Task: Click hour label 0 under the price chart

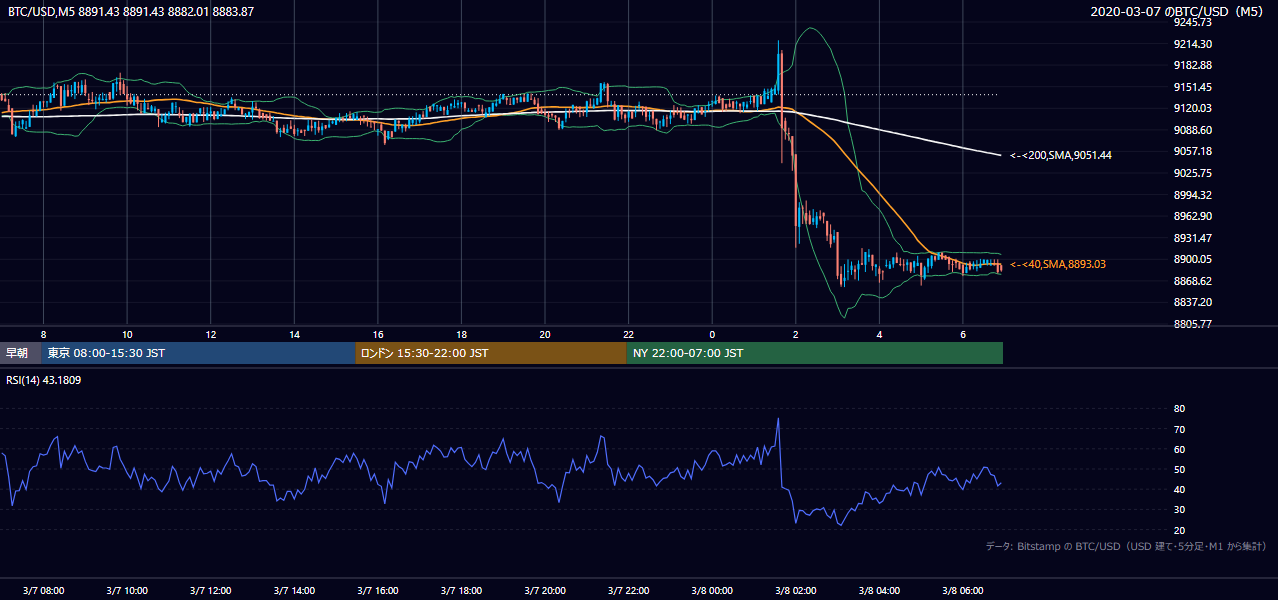Action: tap(712, 334)
